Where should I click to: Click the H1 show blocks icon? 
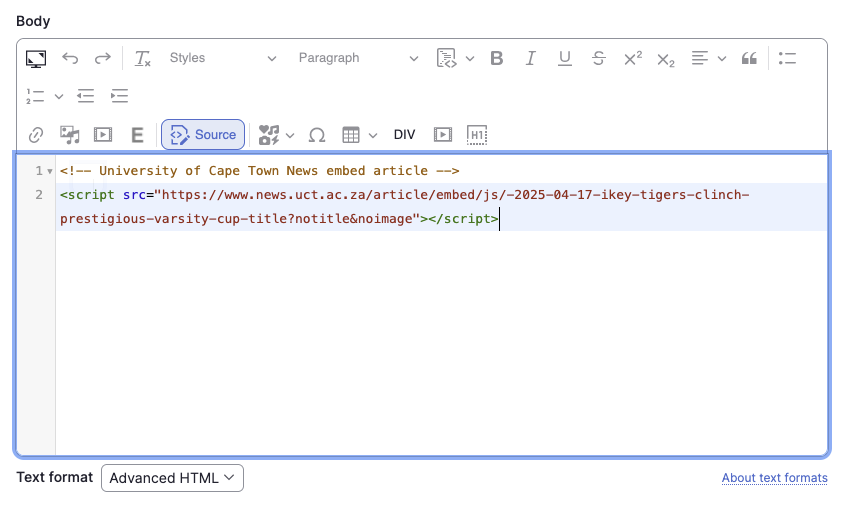tap(477, 135)
